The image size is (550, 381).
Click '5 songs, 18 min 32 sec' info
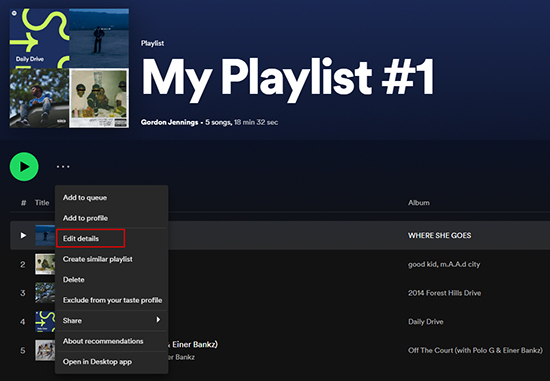(242, 122)
